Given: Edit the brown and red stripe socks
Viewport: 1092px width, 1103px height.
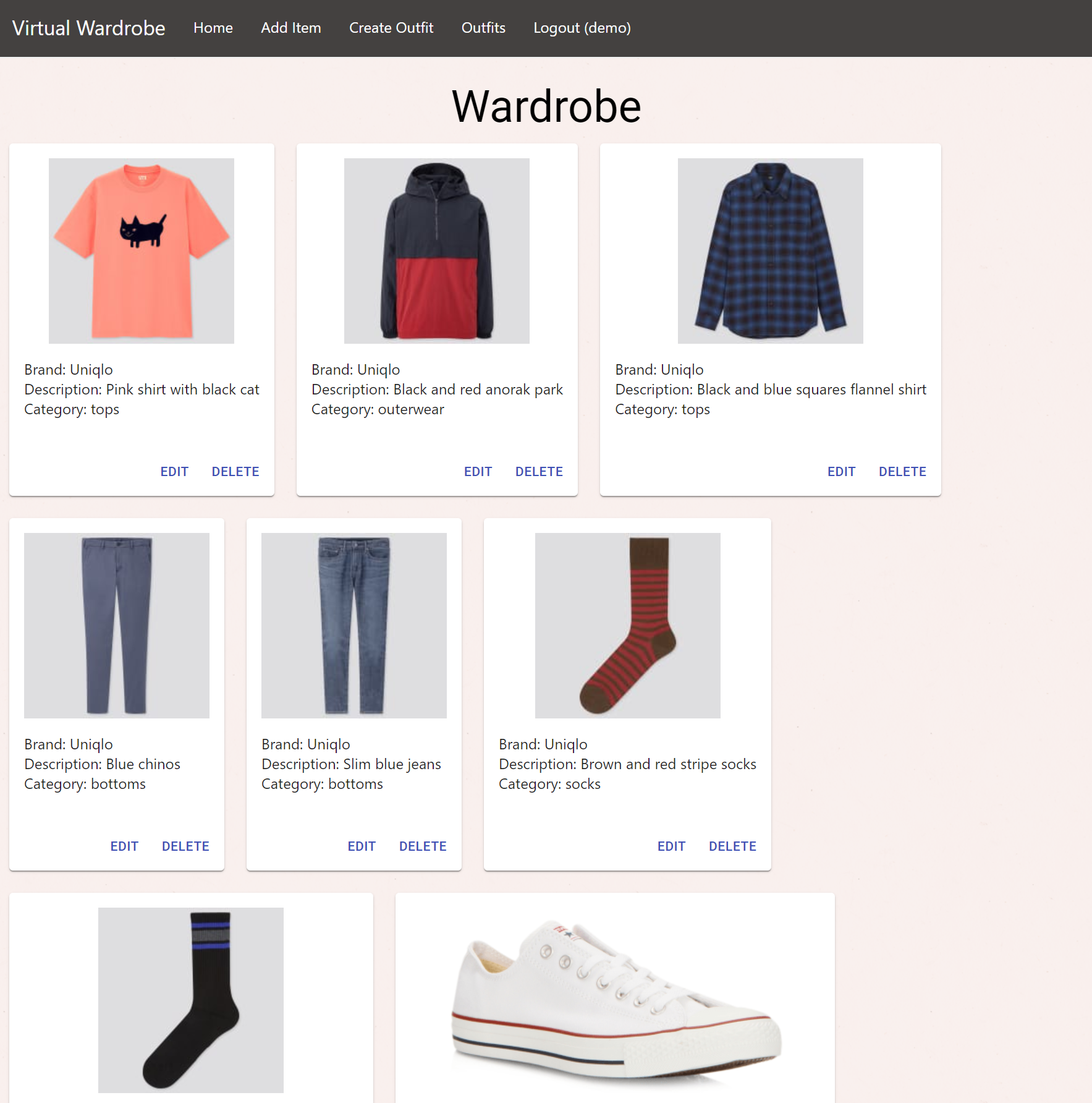Looking at the screenshot, I should pos(671,846).
